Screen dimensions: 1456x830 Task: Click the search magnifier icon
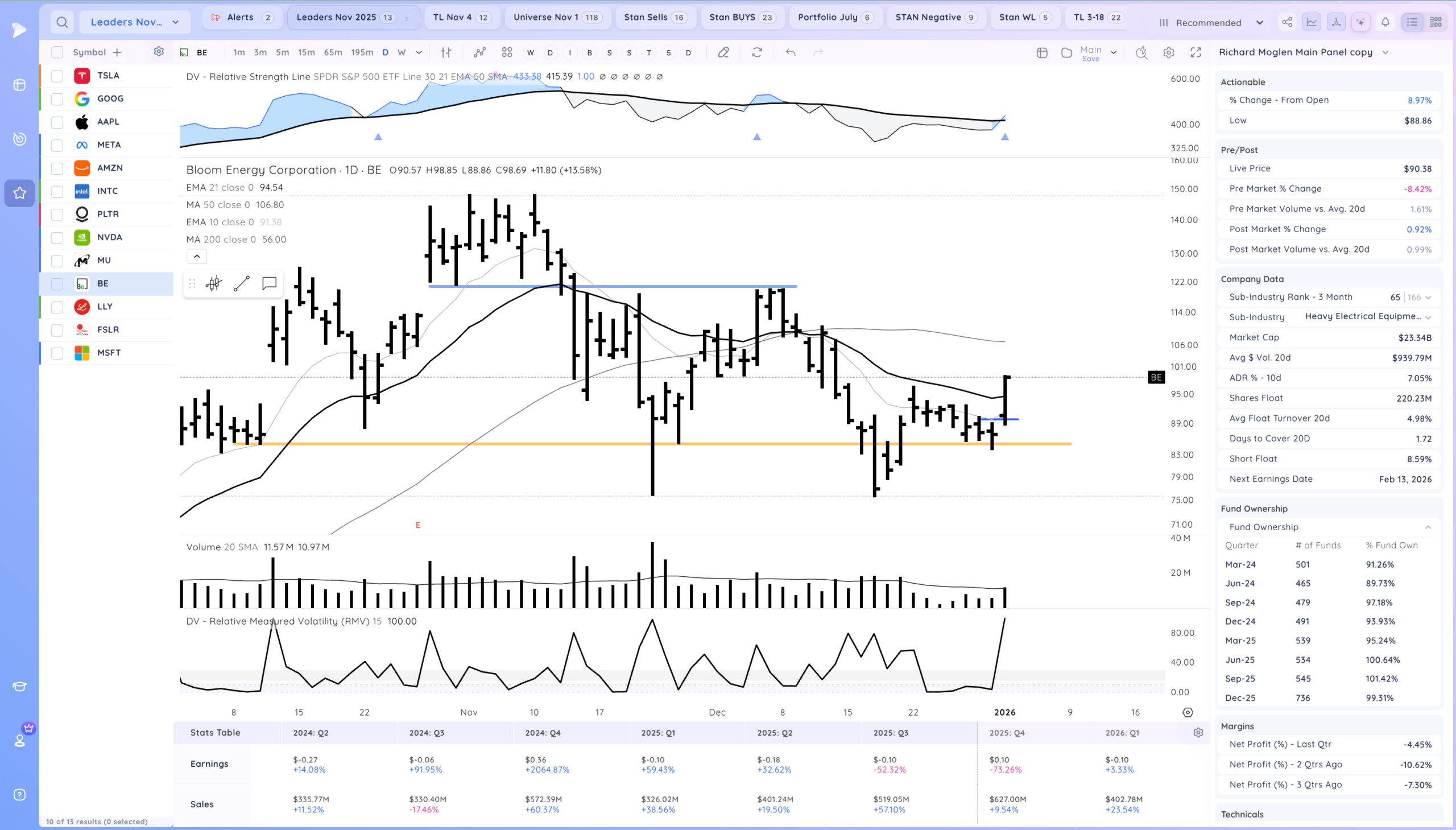click(x=62, y=22)
